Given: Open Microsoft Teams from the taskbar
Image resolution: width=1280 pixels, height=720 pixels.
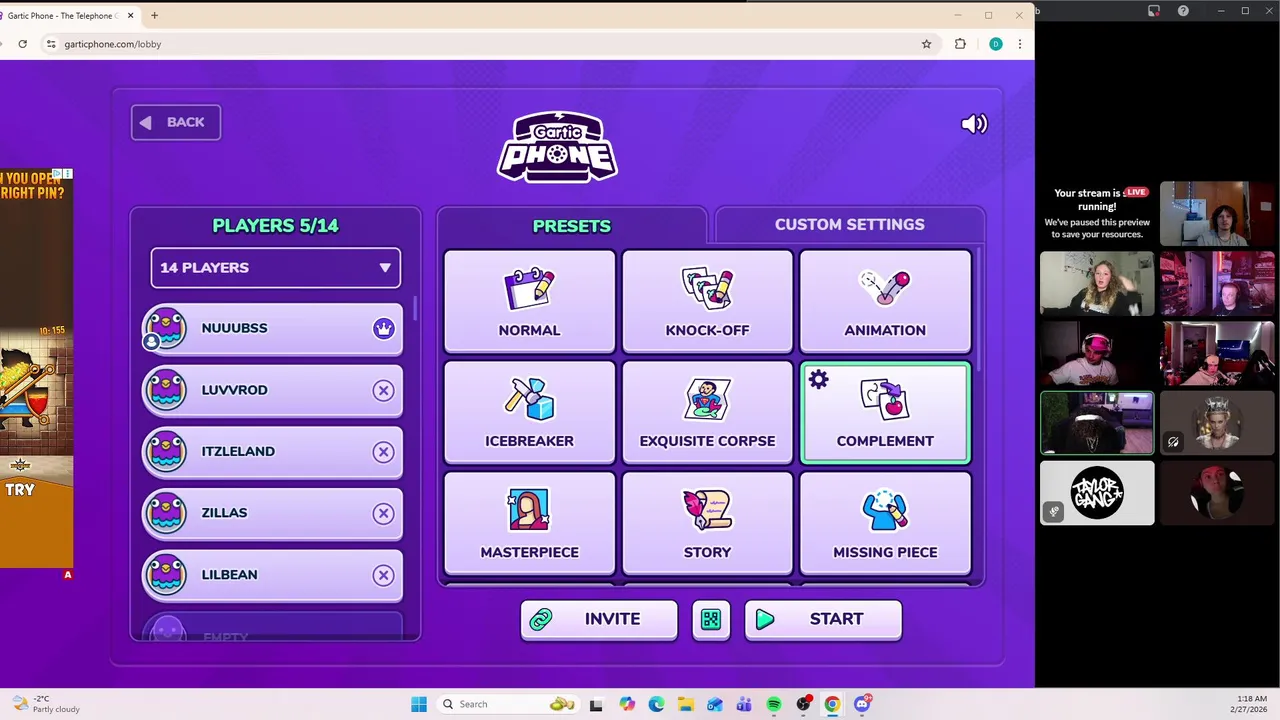Looking at the screenshot, I should [744, 704].
